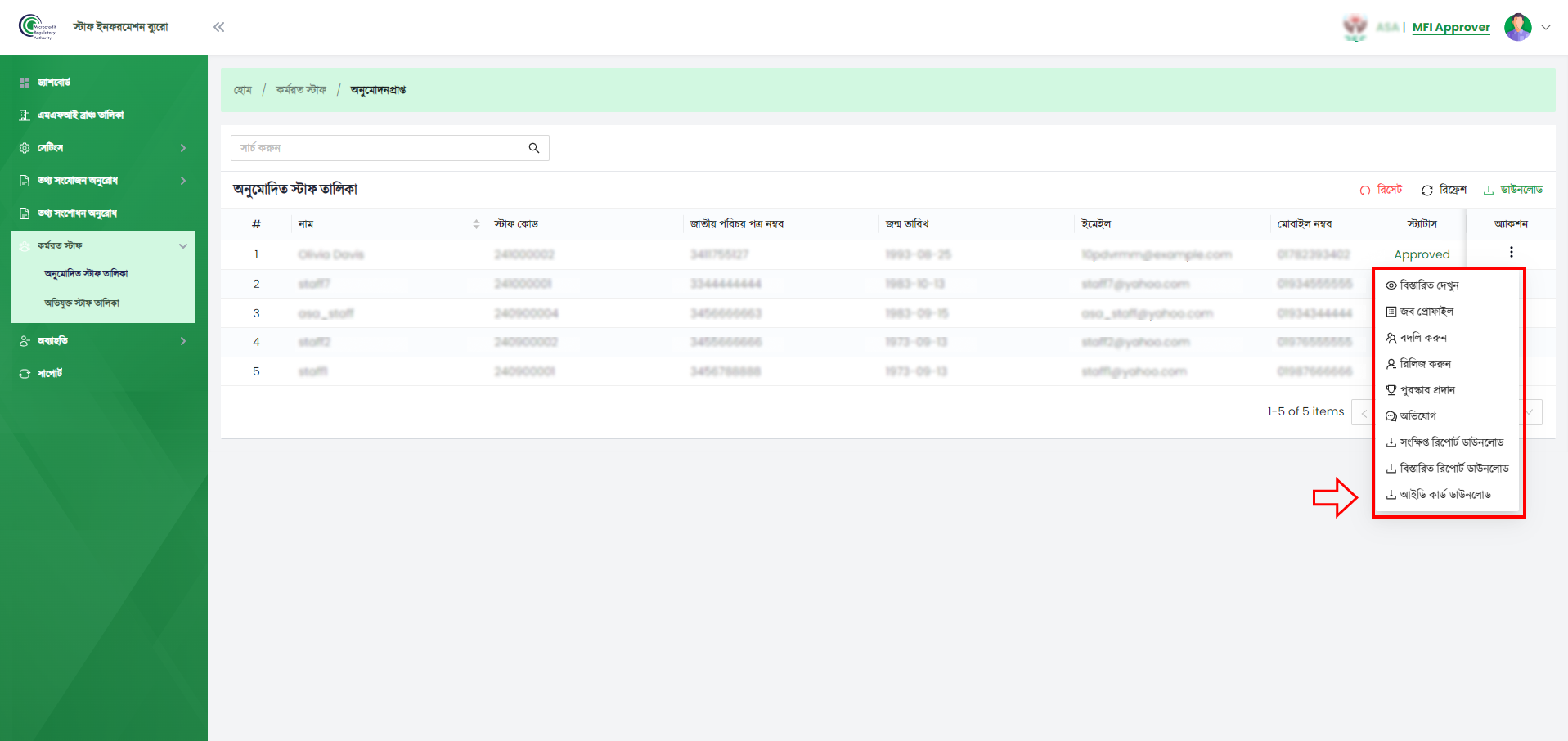Open the three-dot action menu in row 1
Image resolution: width=1568 pixels, height=741 pixels.
point(1512,252)
